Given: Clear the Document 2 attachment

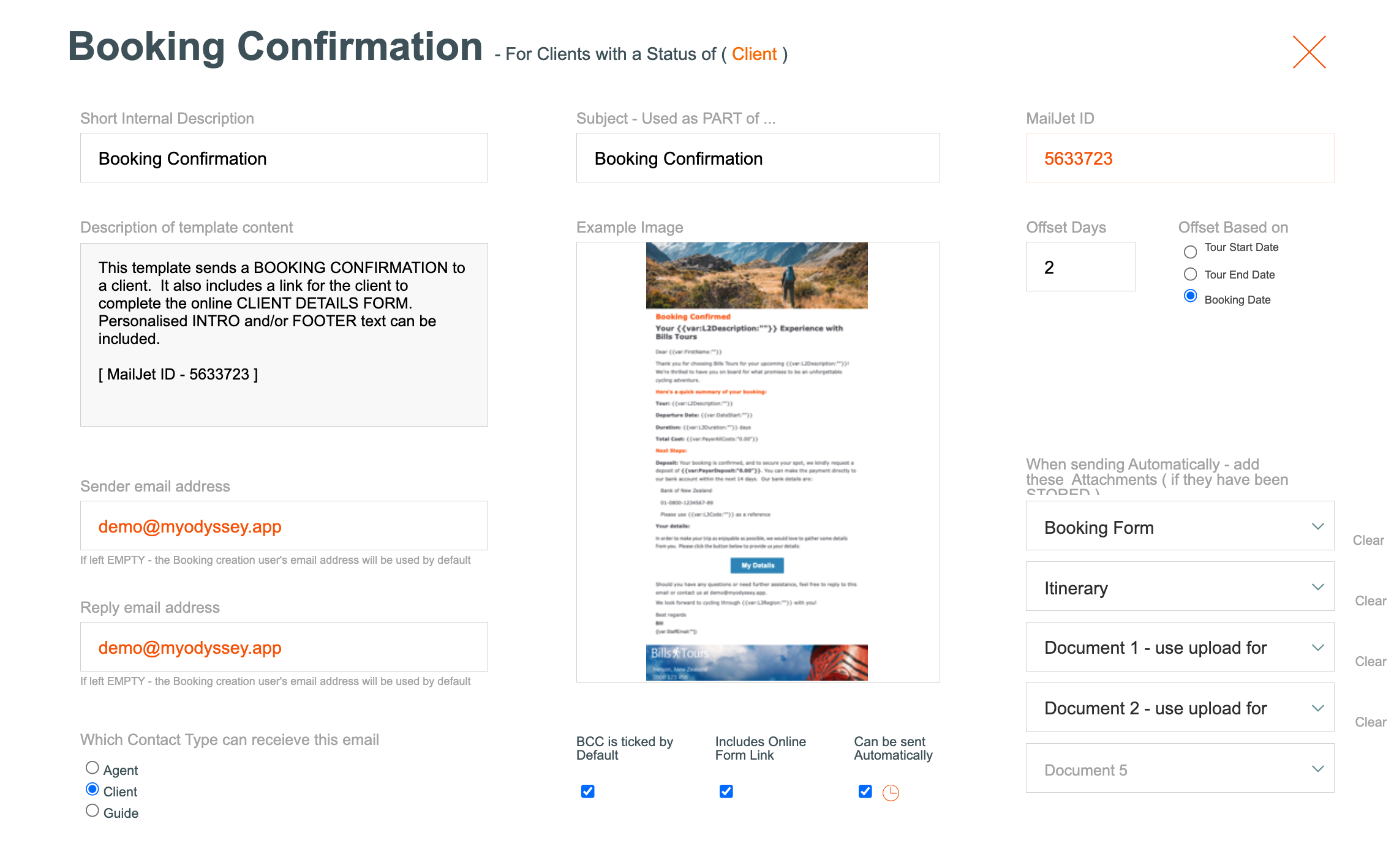Looking at the screenshot, I should [1371, 722].
